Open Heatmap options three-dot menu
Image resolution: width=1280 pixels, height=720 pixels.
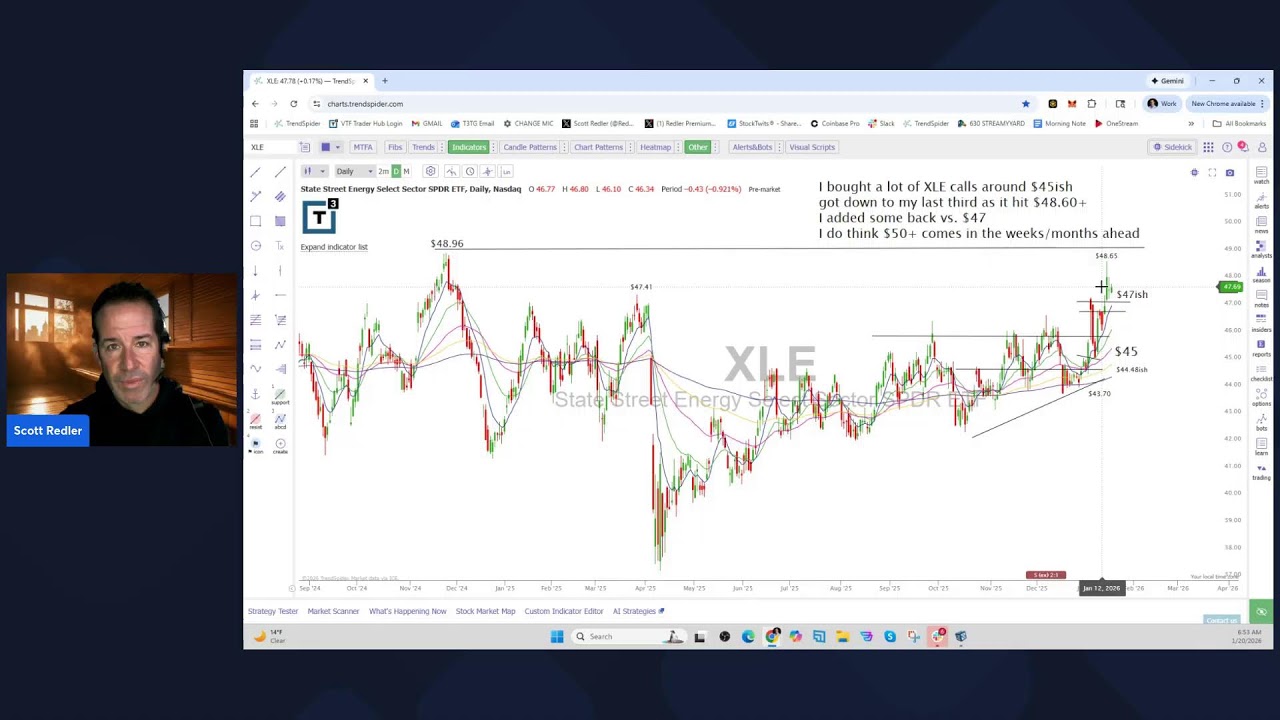point(677,147)
